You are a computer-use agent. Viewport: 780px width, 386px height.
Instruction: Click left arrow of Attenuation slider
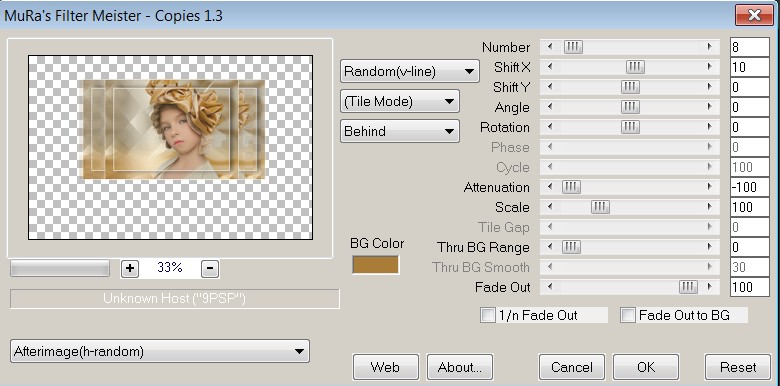(x=550, y=187)
